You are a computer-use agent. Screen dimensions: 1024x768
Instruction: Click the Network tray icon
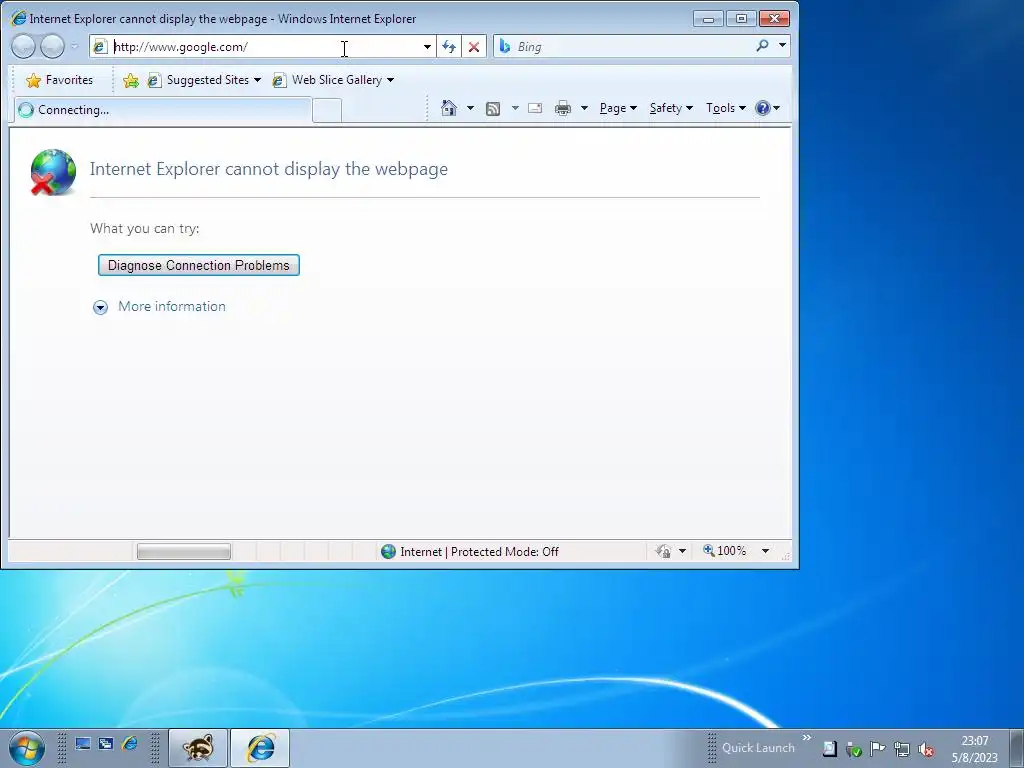coord(902,749)
